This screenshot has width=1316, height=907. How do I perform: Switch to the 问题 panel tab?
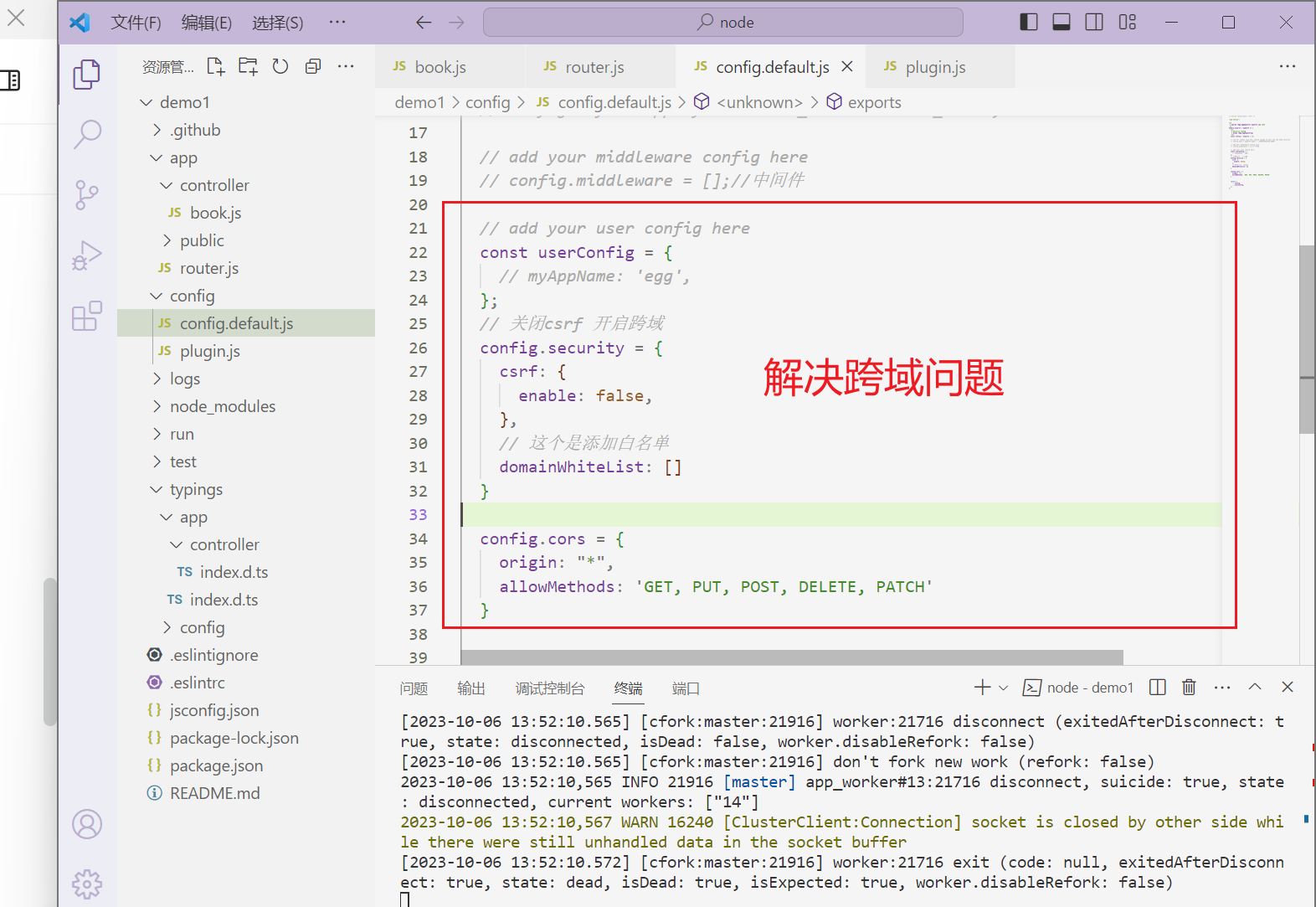pos(414,688)
